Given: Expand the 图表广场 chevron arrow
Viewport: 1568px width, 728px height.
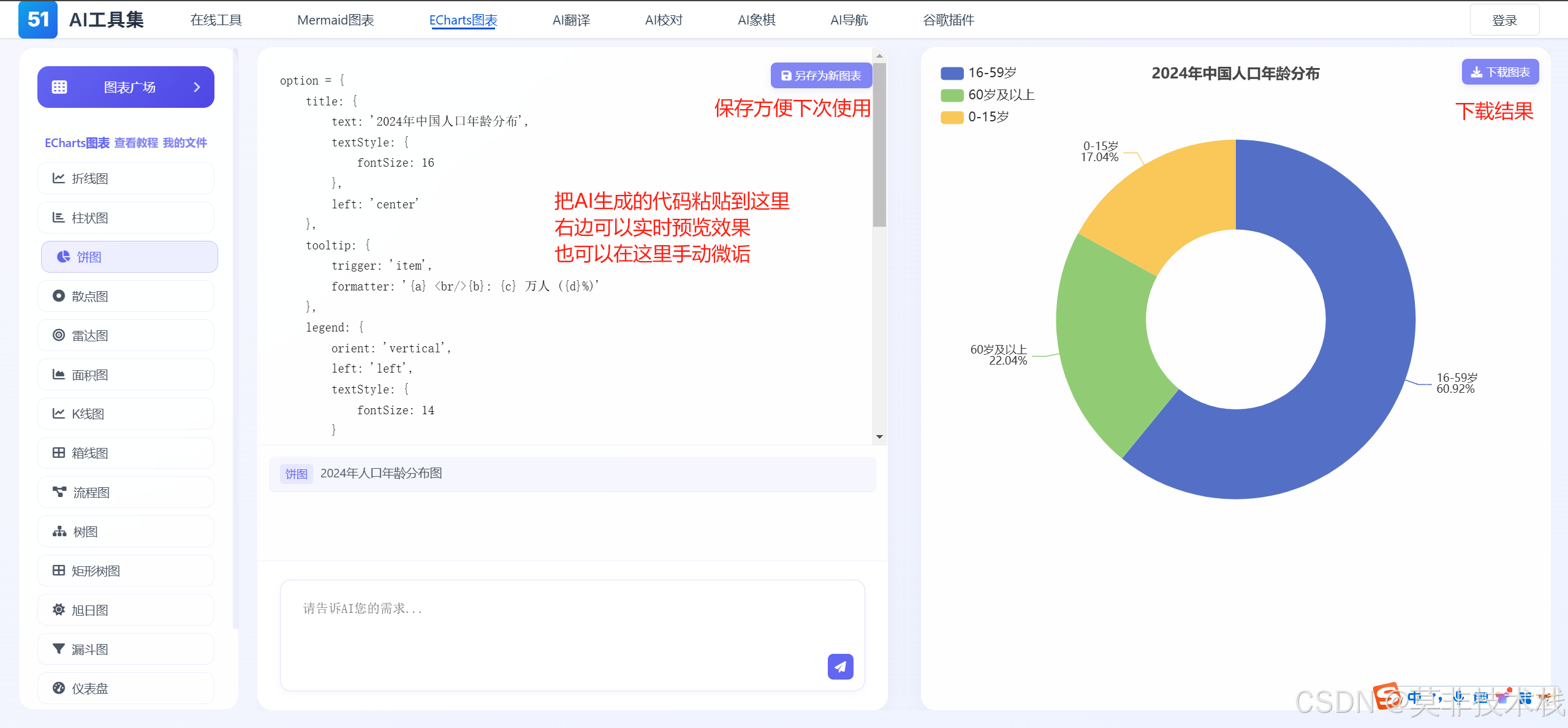Looking at the screenshot, I should coord(197,87).
